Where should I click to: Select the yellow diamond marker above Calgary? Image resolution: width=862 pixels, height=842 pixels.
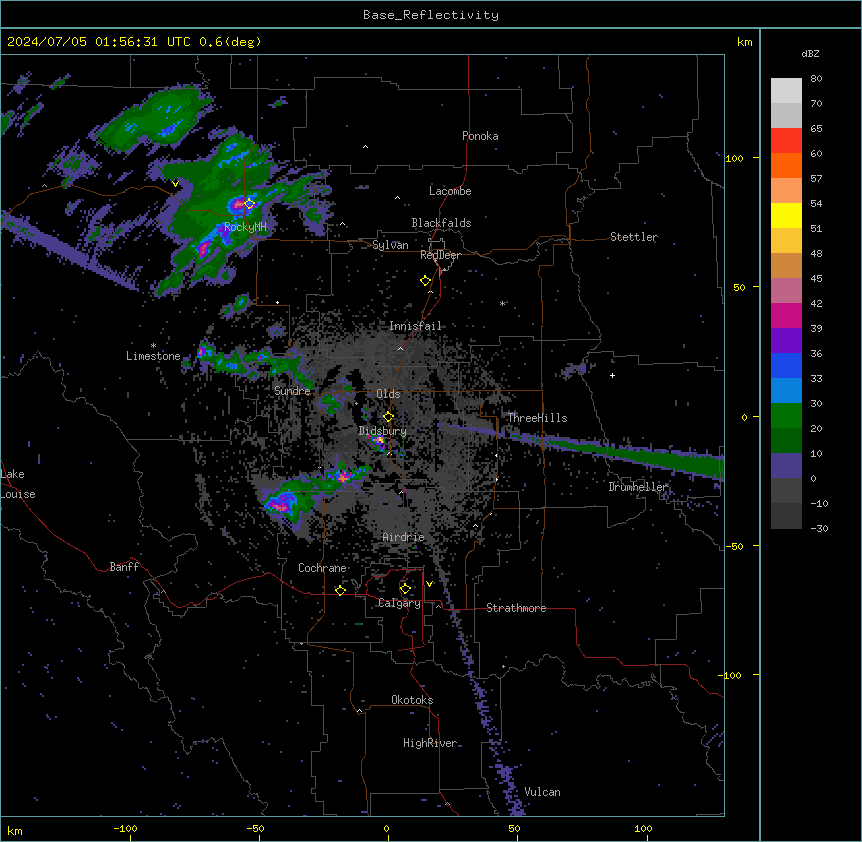coord(406,589)
